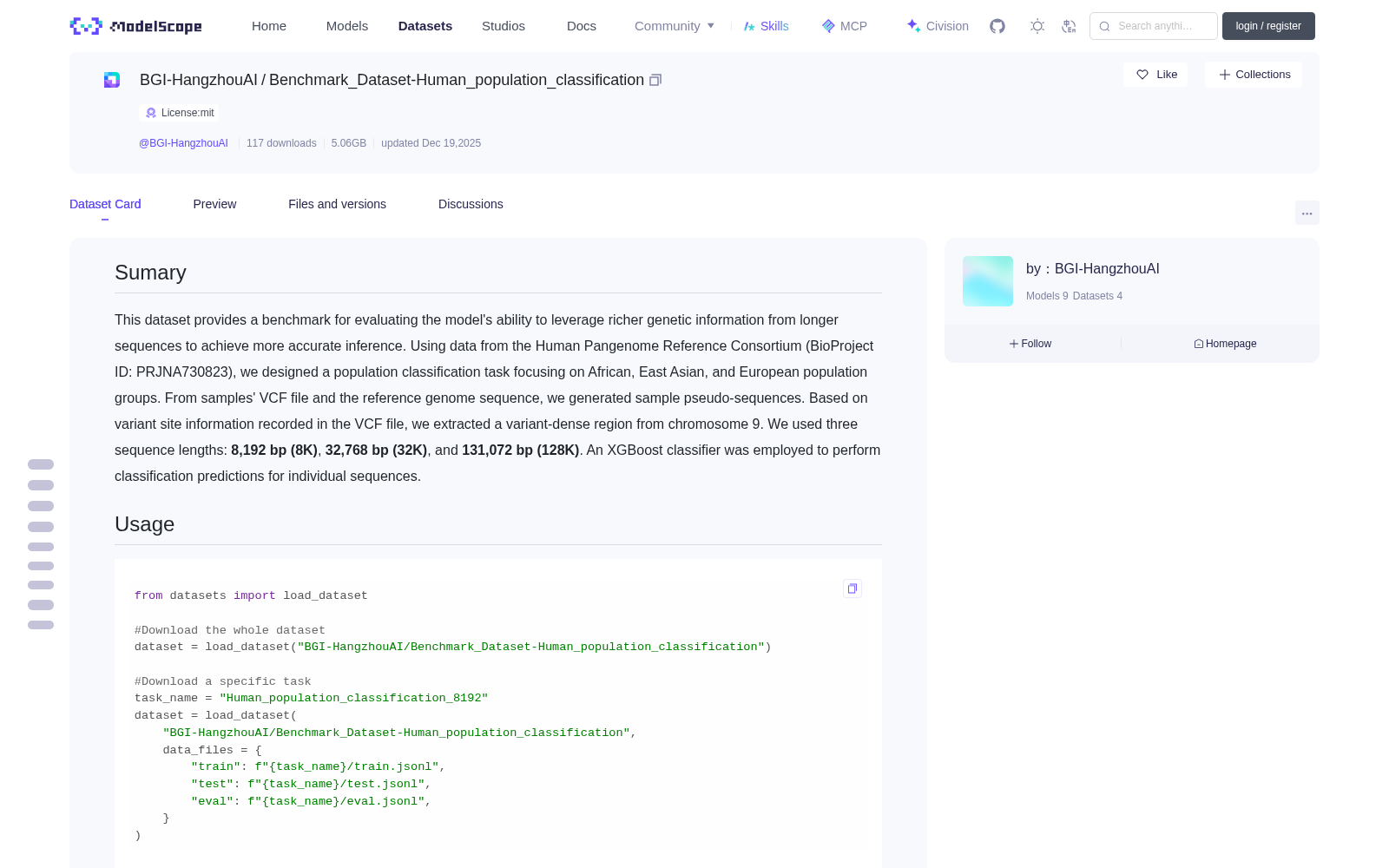Click the search magnifier icon

(x=1104, y=26)
